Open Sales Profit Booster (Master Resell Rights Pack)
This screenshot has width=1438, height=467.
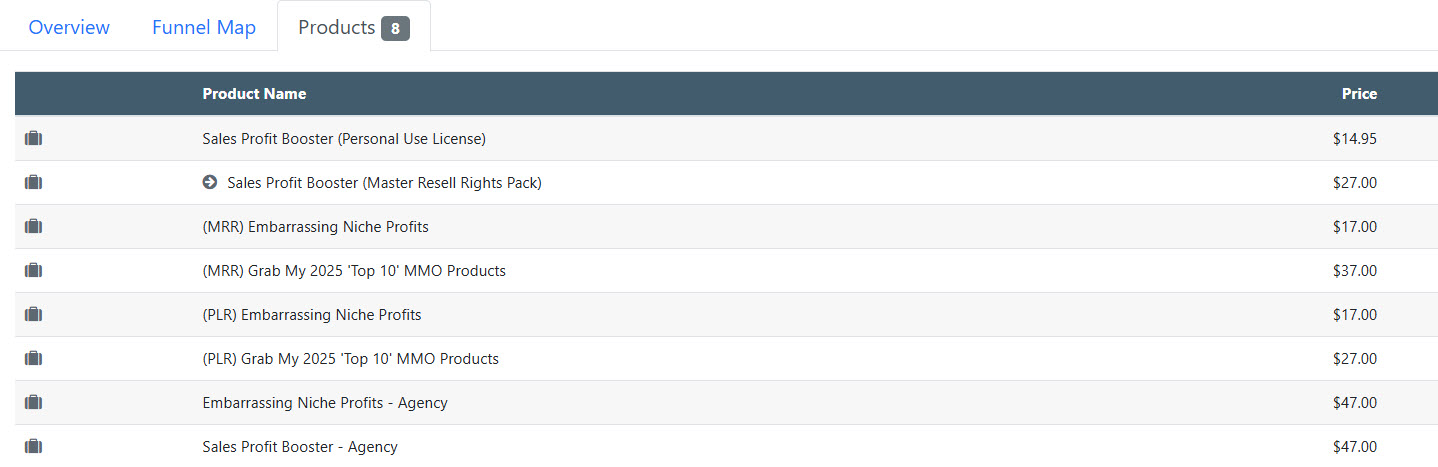(384, 183)
